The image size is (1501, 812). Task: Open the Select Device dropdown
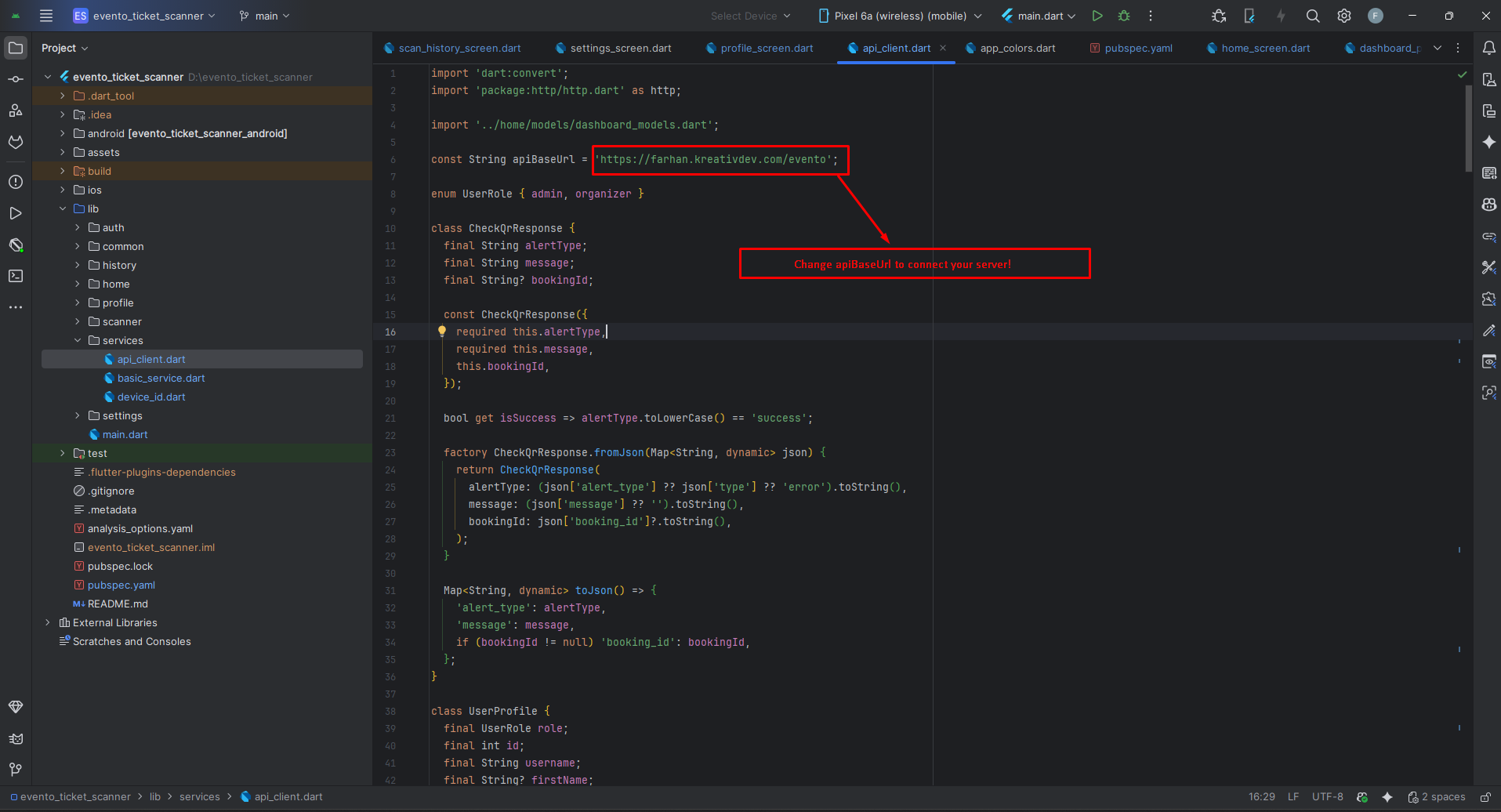click(750, 16)
